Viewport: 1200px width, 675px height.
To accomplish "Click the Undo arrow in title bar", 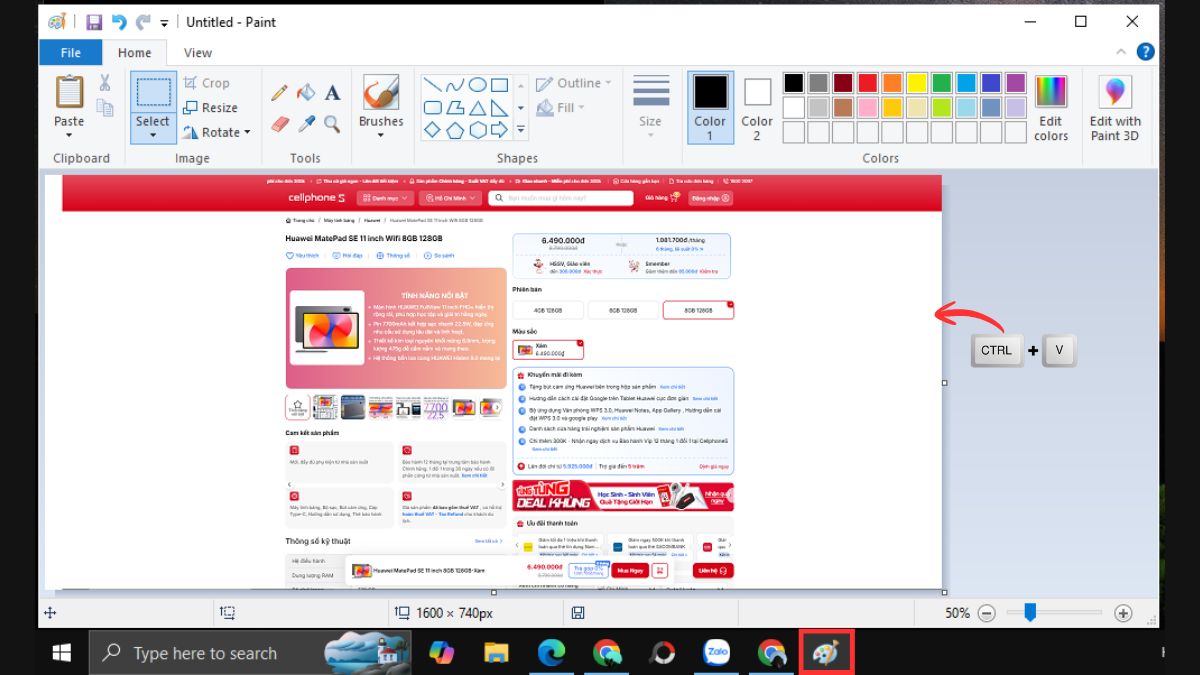I will pos(120,22).
